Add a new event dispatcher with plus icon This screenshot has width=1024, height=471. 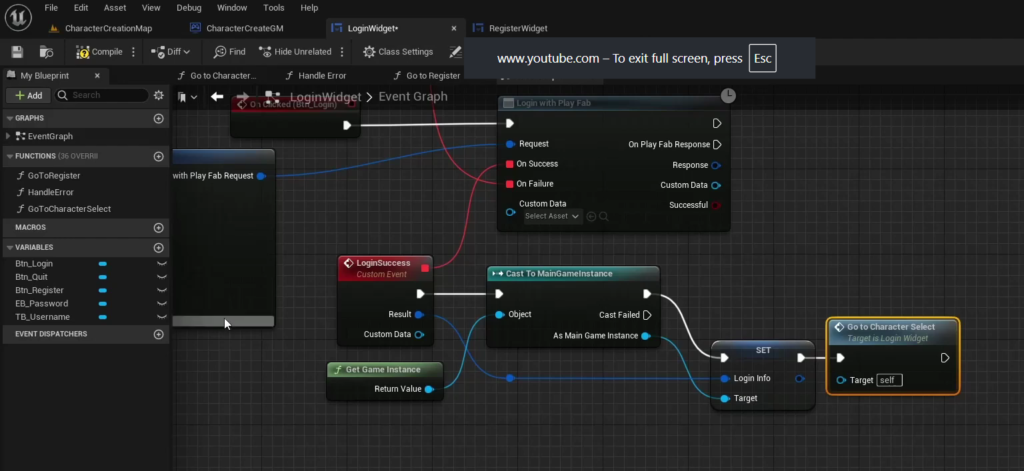158,334
